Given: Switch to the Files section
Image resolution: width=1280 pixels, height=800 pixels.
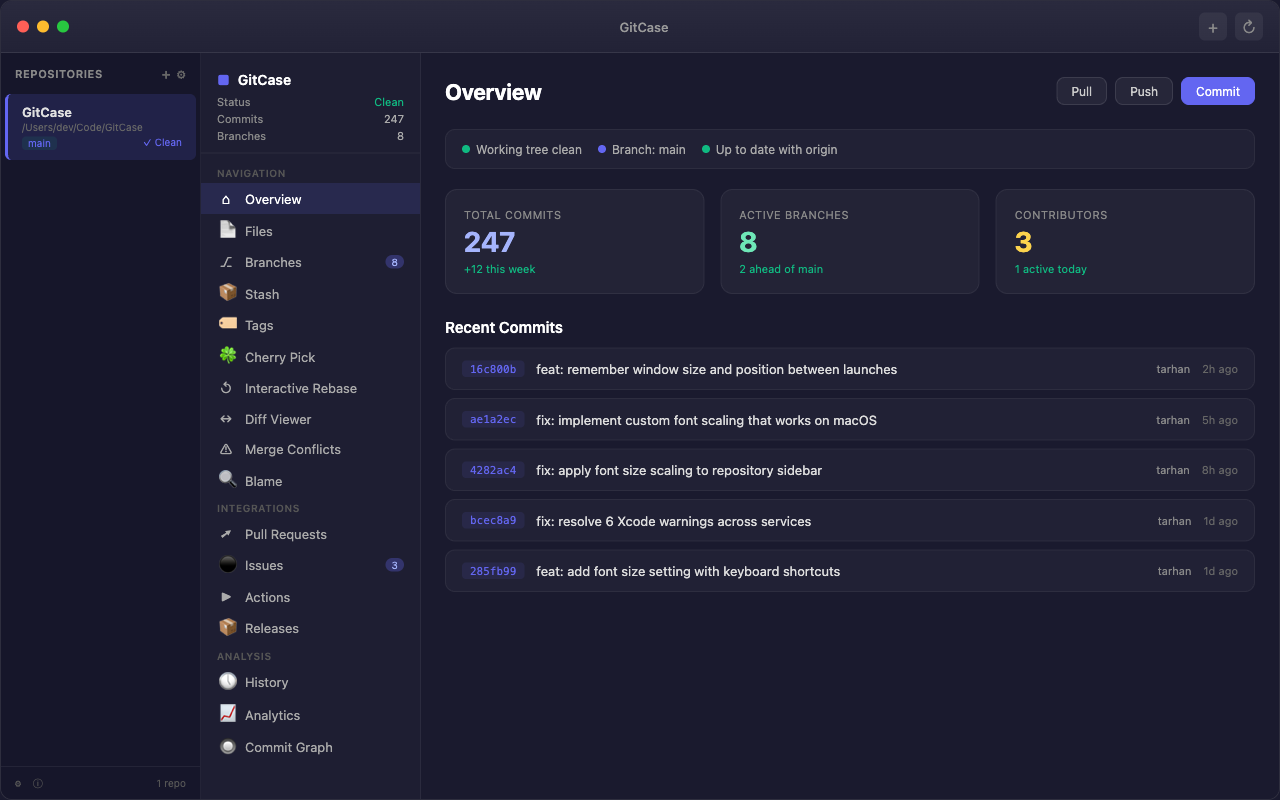Looking at the screenshot, I should click(258, 231).
